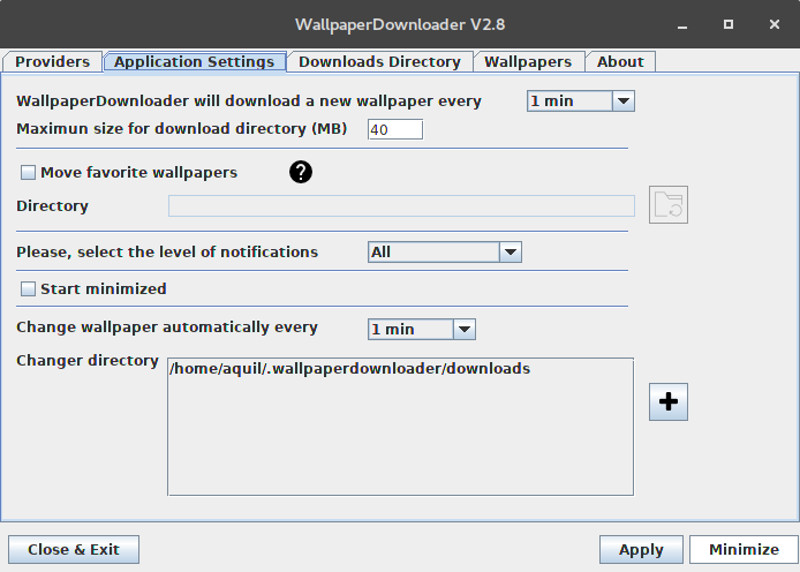Add a changer directory with plus button
Image resolution: width=800 pixels, height=572 pixels.
pos(668,402)
